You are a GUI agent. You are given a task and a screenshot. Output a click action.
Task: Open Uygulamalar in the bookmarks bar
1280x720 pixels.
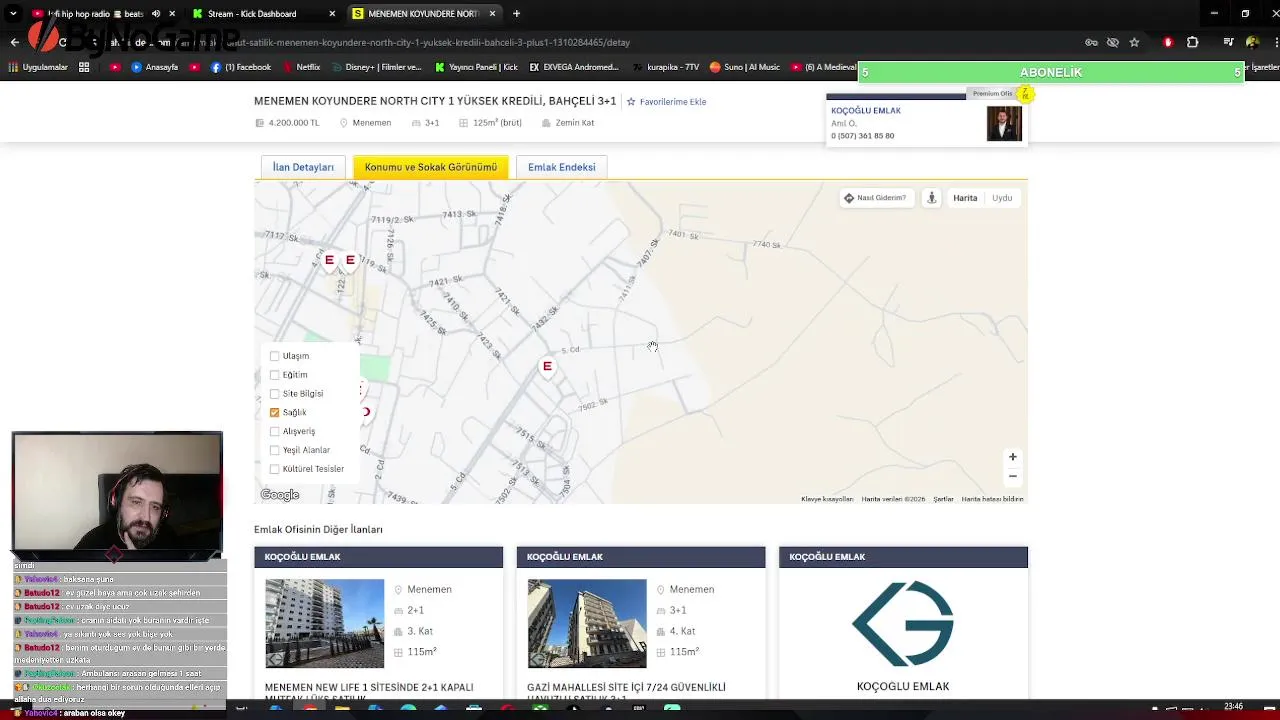tap(38, 67)
